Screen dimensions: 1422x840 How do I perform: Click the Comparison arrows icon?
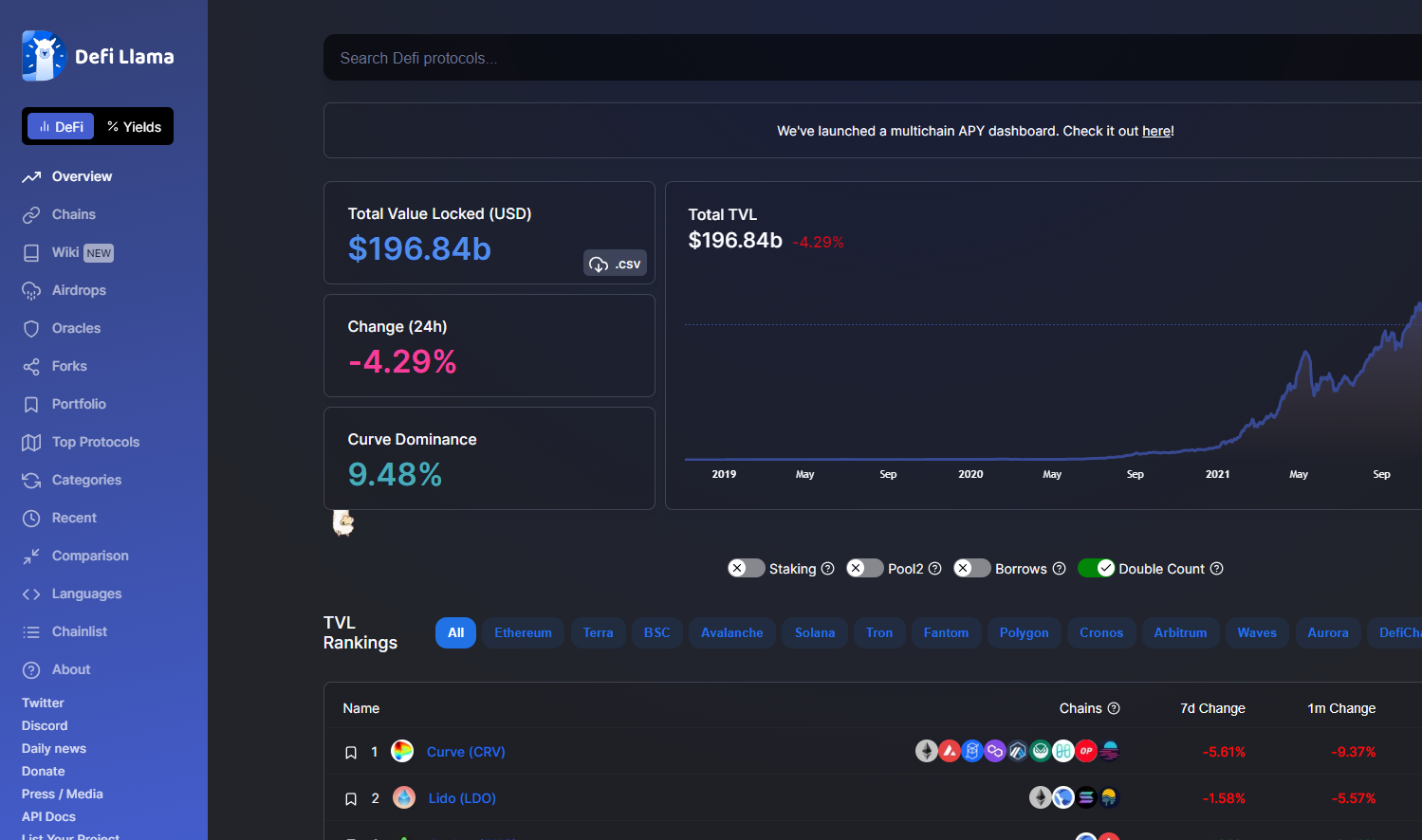pos(31,556)
